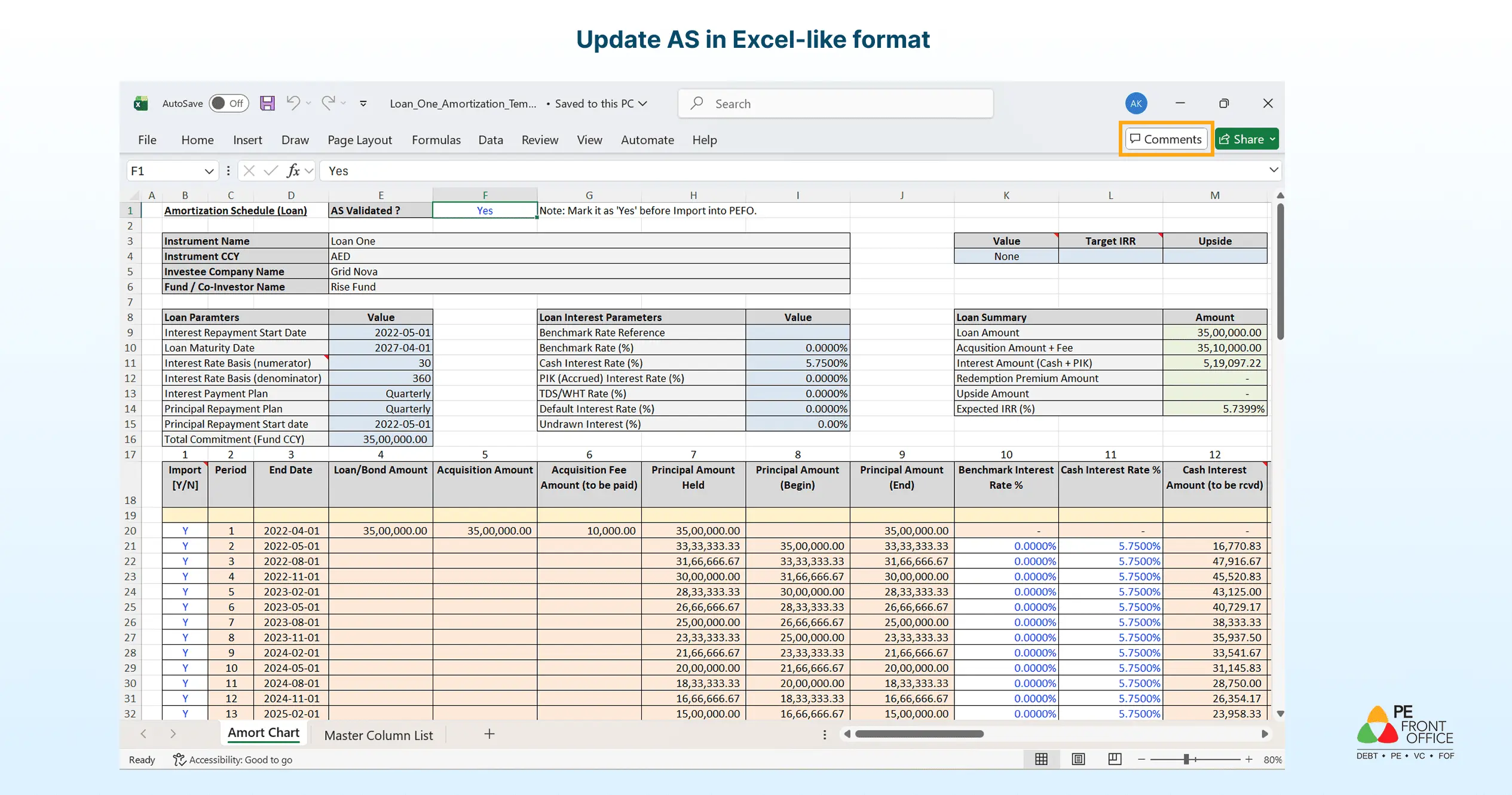Click the Accessibility: Good to go status
This screenshot has width=1512, height=795.
(232, 760)
